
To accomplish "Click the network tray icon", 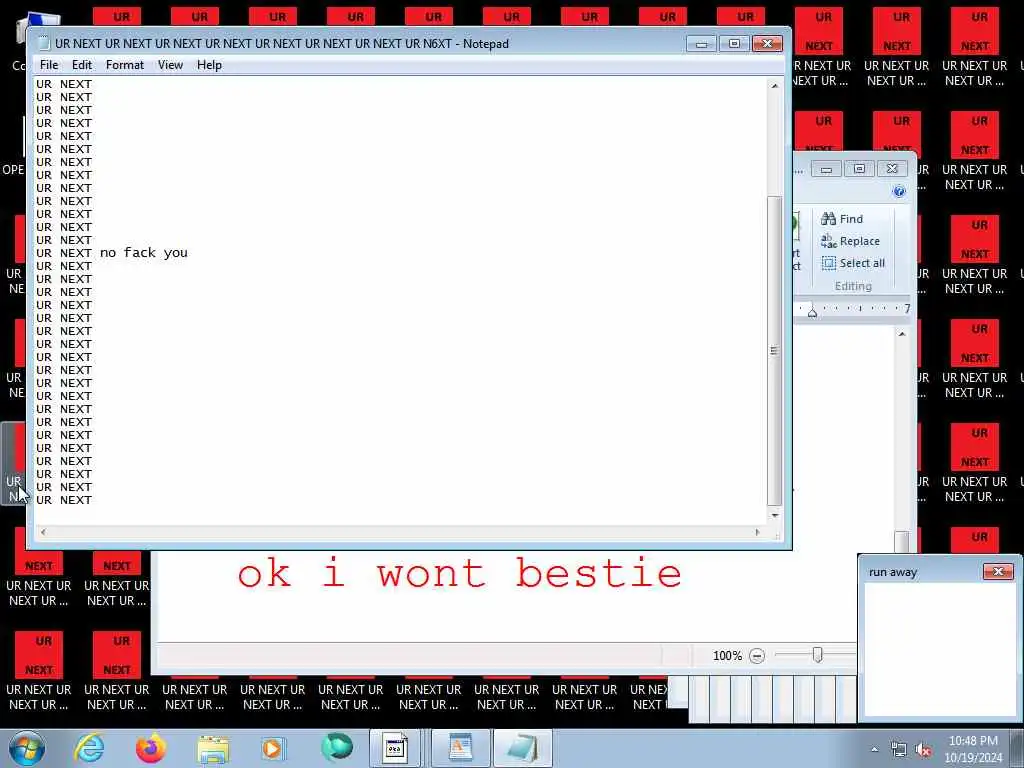I will coord(899,750).
